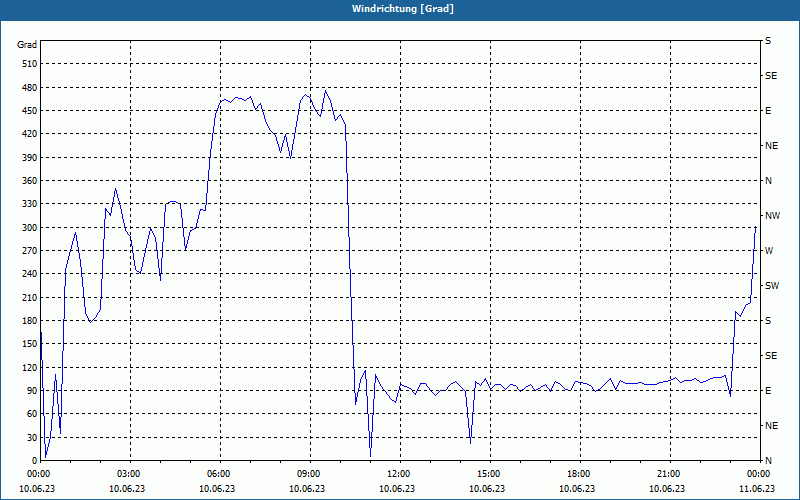
Task: Click the 390 y-axis value
Action: (x=30, y=158)
